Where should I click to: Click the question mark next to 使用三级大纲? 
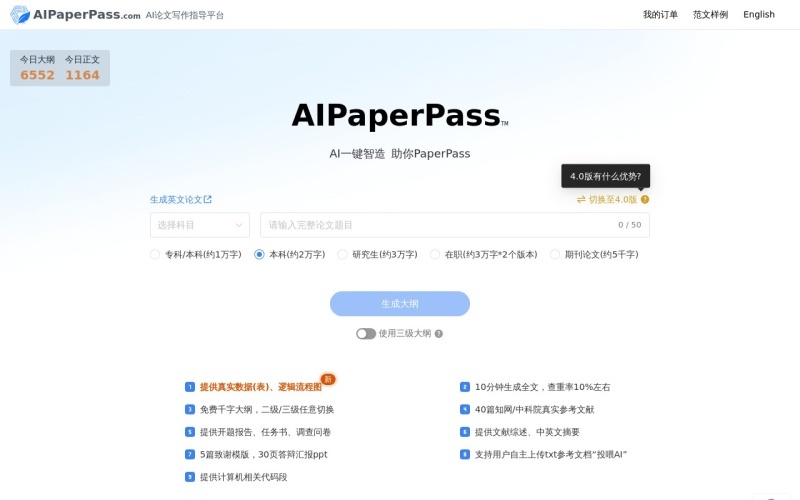tap(438, 334)
